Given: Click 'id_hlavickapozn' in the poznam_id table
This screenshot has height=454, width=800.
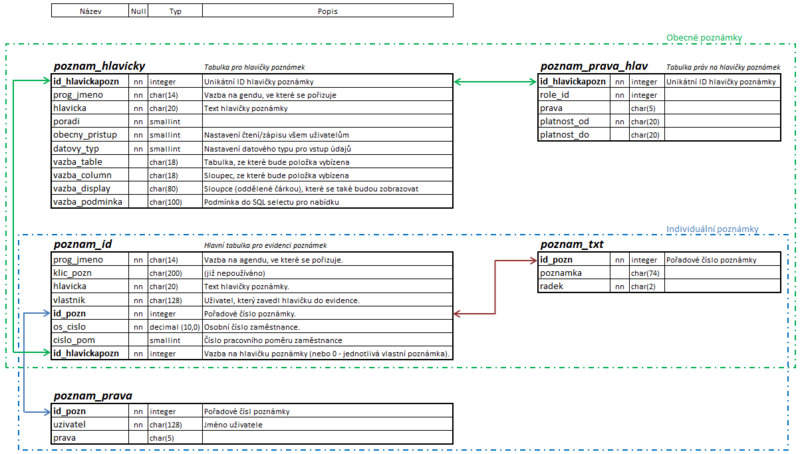Looking at the screenshot, I should (x=86, y=354).
